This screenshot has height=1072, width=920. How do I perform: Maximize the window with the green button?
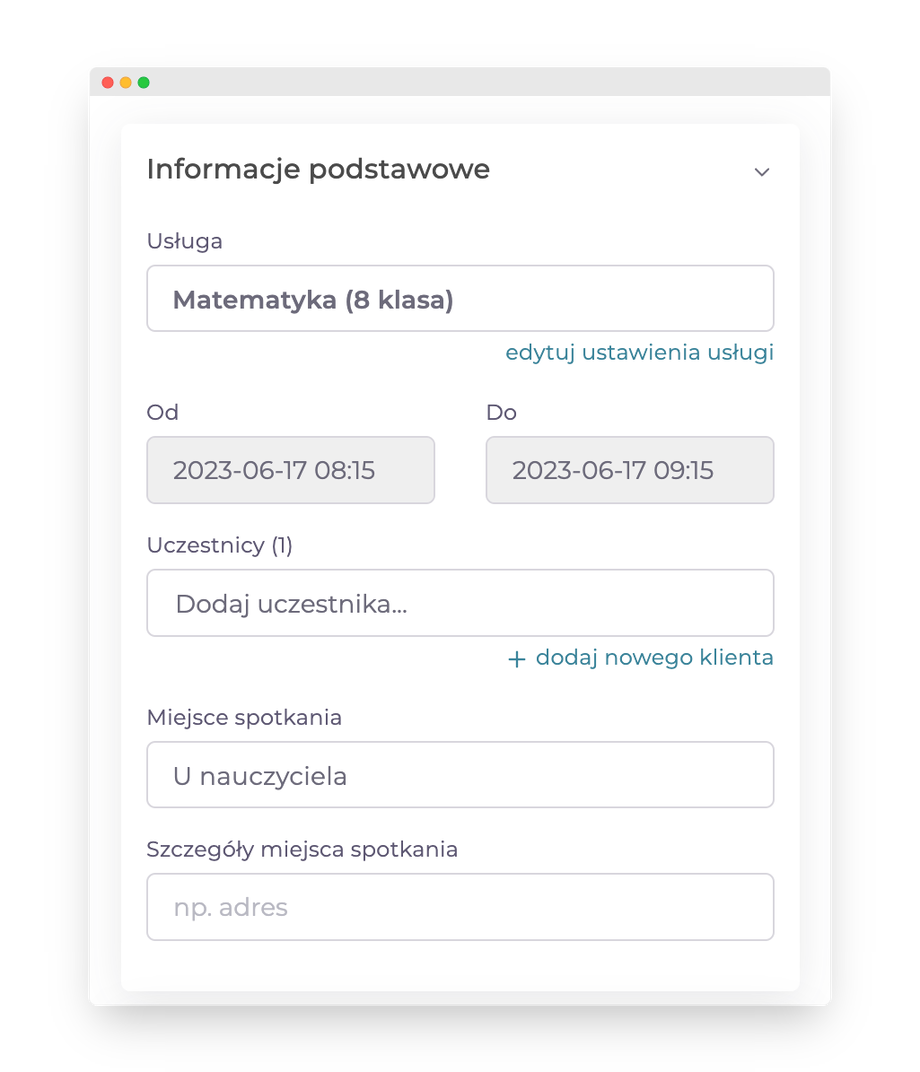[144, 82]
